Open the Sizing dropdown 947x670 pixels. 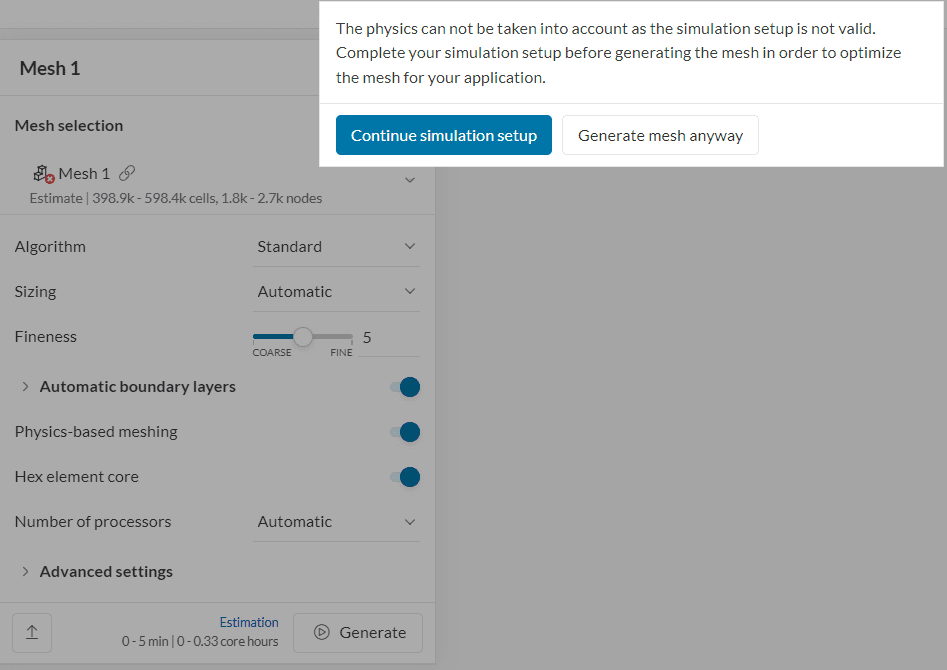pos(336,291)
